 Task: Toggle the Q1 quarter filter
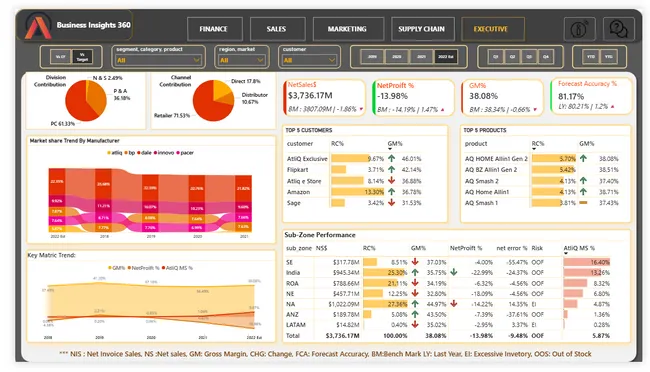tap(495, 57)
